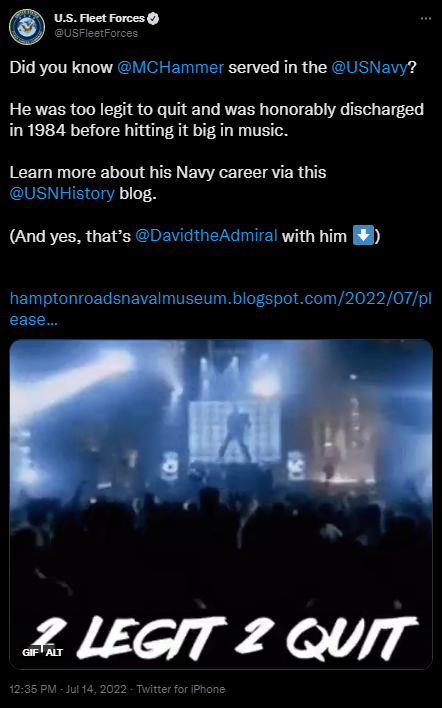The width and height of the screenshot is (442, 708).
Task: Click the '2 LEGIT 2 QUIT' caption text
Action: pos(226,638)
